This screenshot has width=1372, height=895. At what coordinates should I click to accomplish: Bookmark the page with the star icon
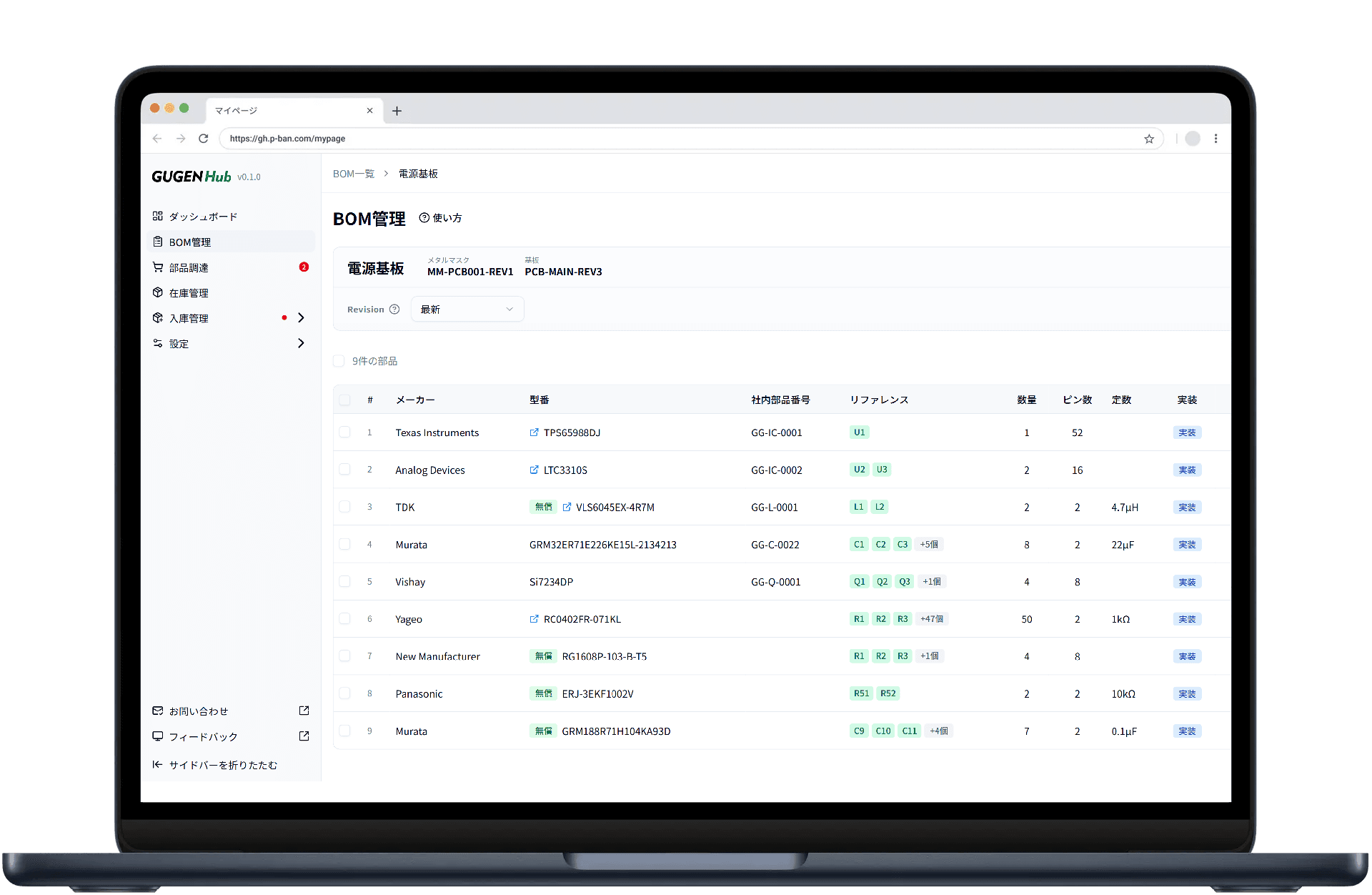[x=1149, y=139]
